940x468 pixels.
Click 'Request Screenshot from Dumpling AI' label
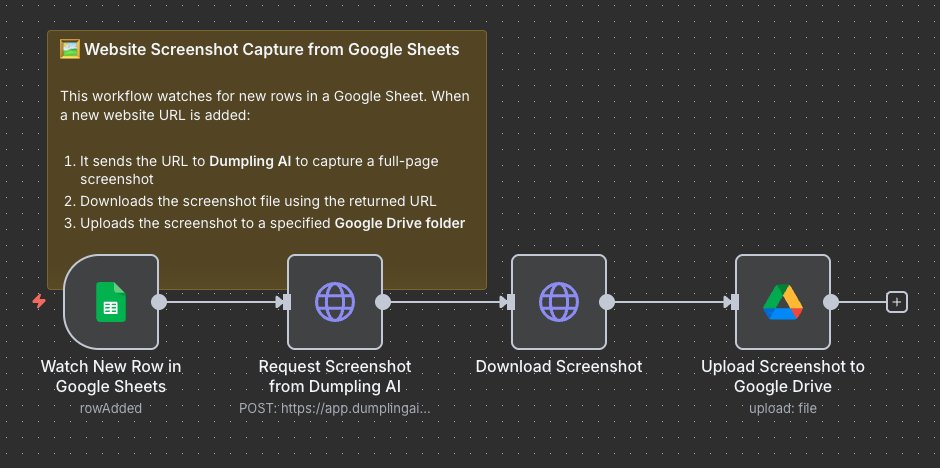click(x=335, y=376)
